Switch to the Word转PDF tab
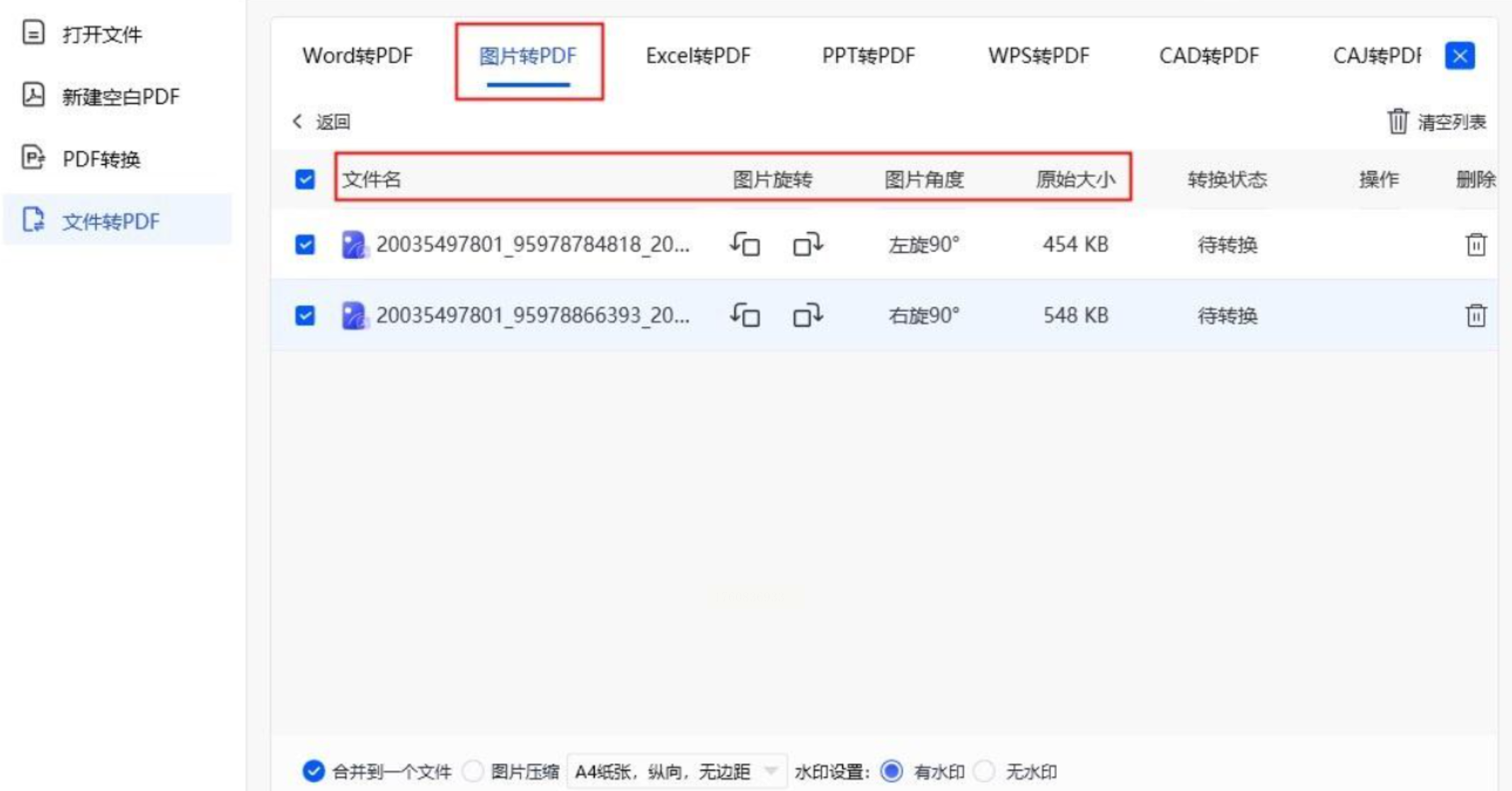The height and width of the screenshot is (791, 1512). 357,56
